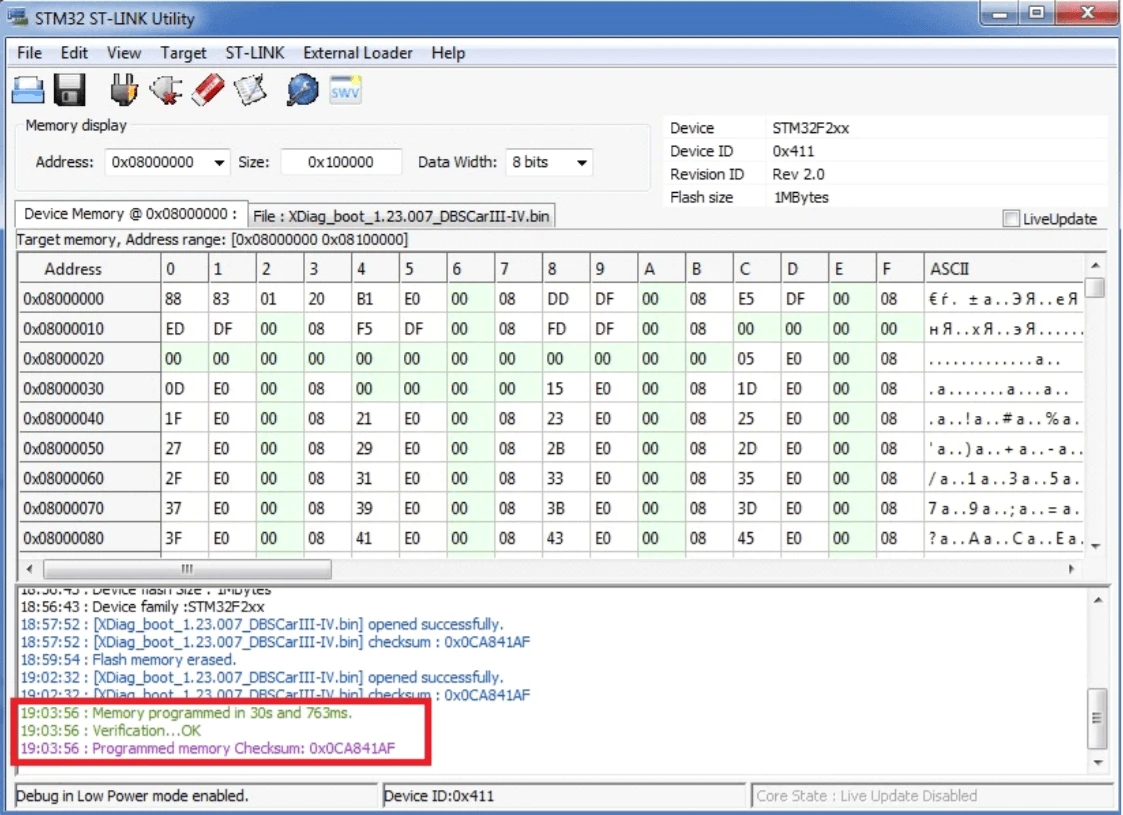Click Revision ID value Rev 2.0
Image resolution: width=1123 pixels, height=815 pixels.
(x=798, y=174)
